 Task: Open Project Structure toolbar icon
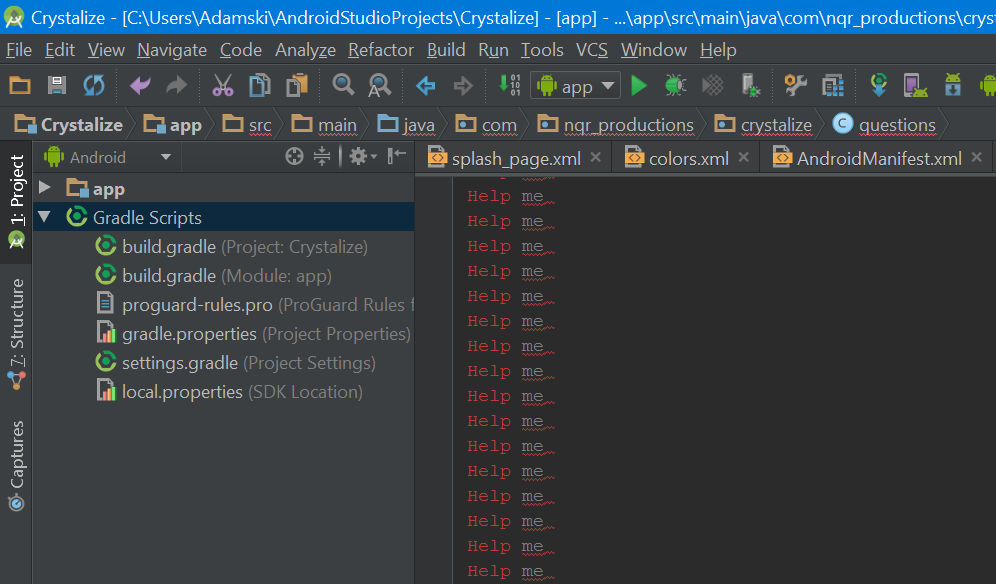832,86
